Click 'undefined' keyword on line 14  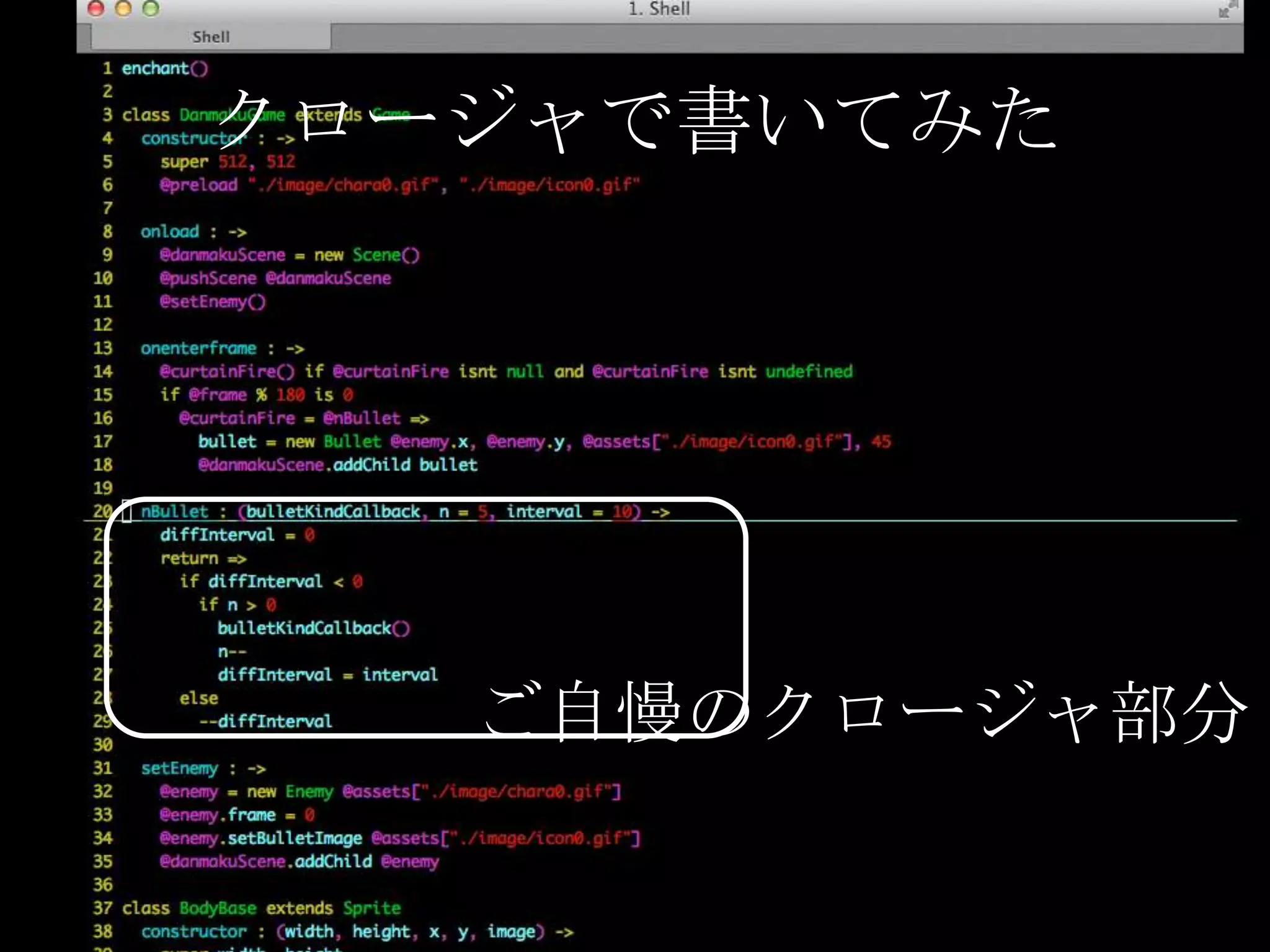pyautogui.click(x=809, y=372)
